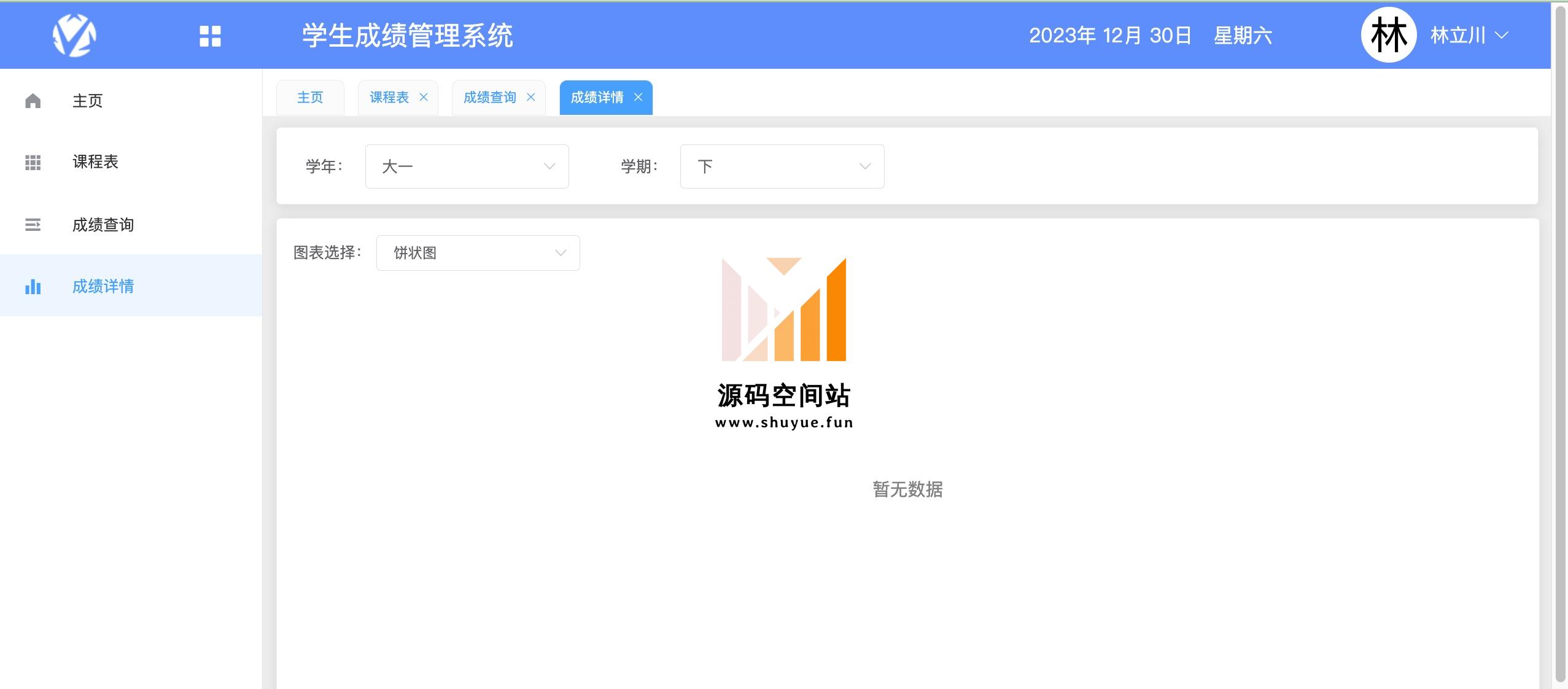Toggle sidebar with the four-squares grid icon
Screen dimensions: 1568x689
pos(210,36)
